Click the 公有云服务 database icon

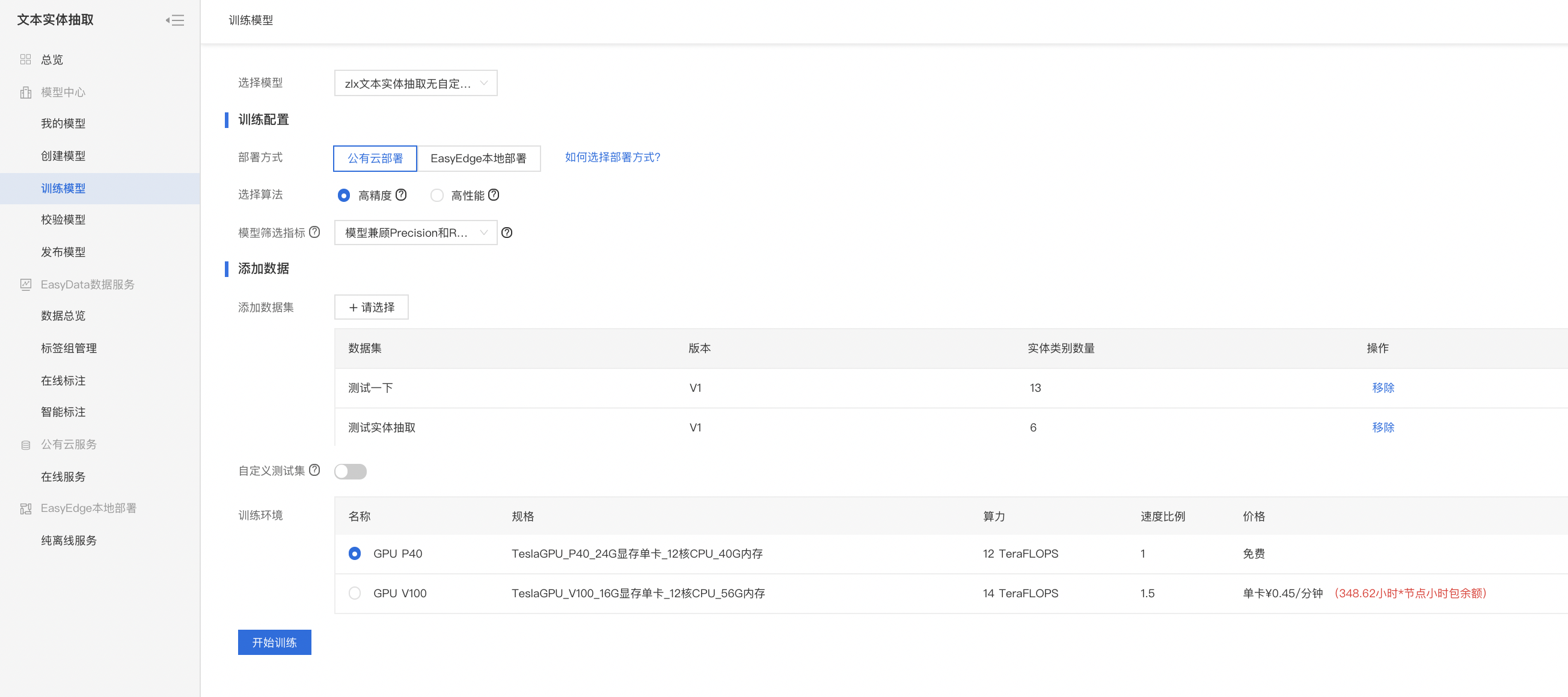26,445
